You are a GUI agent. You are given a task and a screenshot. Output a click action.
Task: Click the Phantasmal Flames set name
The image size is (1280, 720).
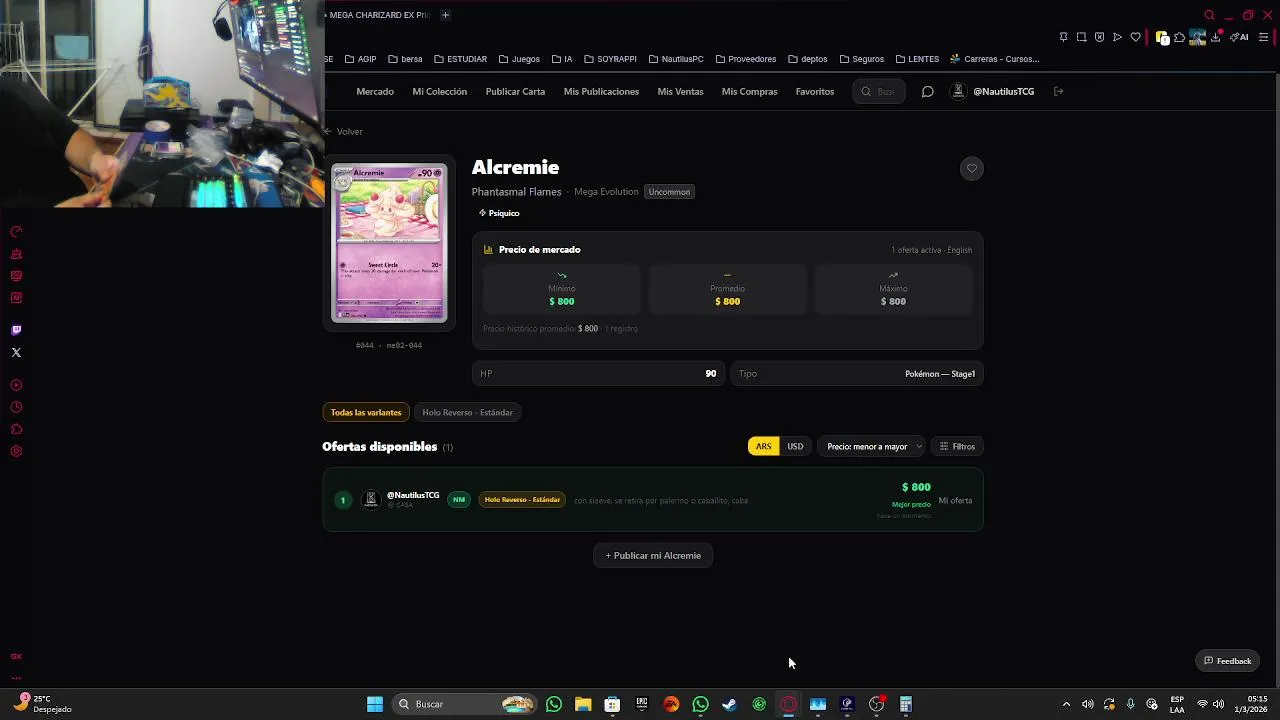[x=516, y=192]
